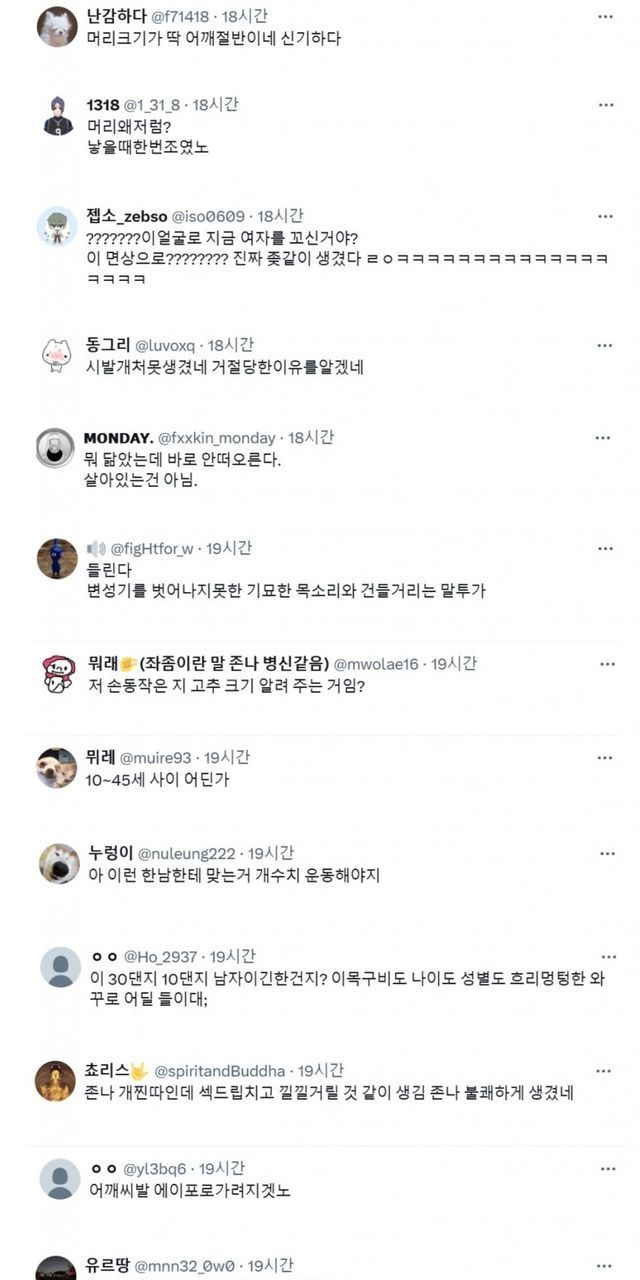Open 난감하다's white dog profile picture
The height and width of the screenshot is (1280, 640).
coord(57,27)
